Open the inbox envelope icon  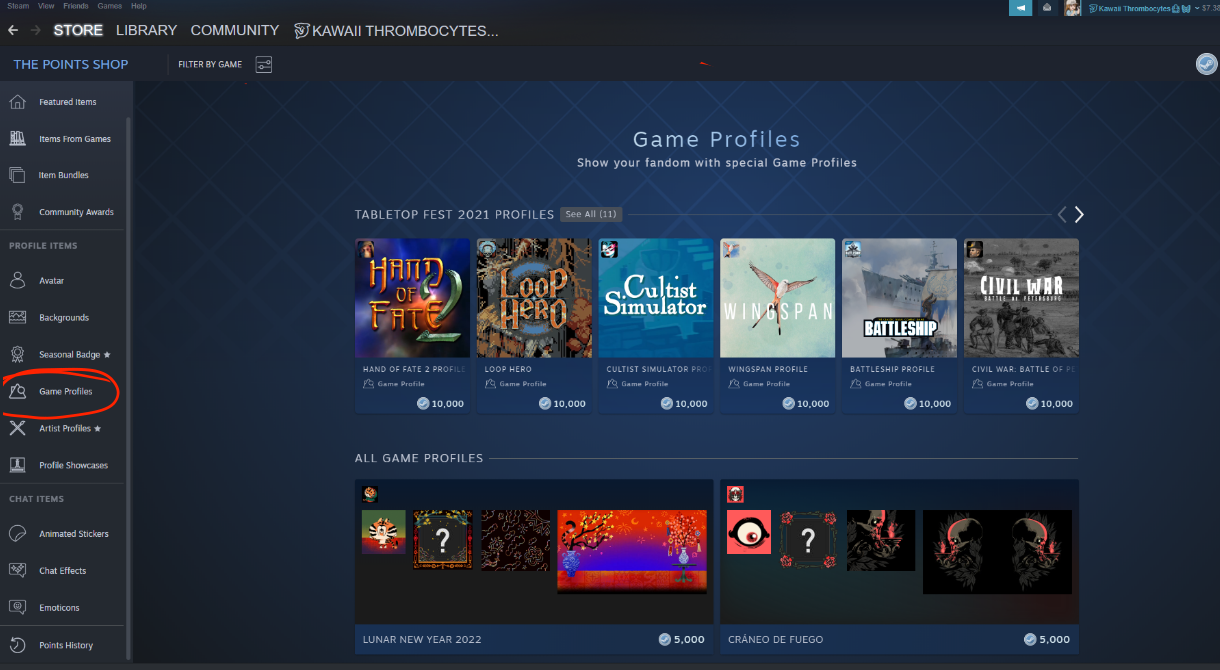(x=1047, y=8)
